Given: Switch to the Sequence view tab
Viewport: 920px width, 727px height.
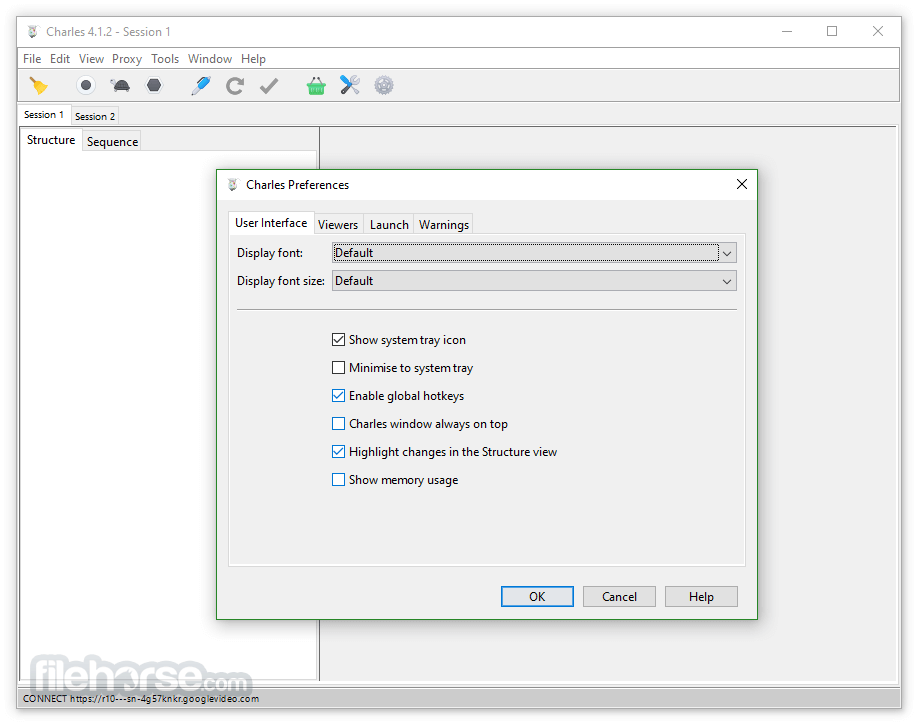Looking at the screenshot, I should tap(112, 141).
